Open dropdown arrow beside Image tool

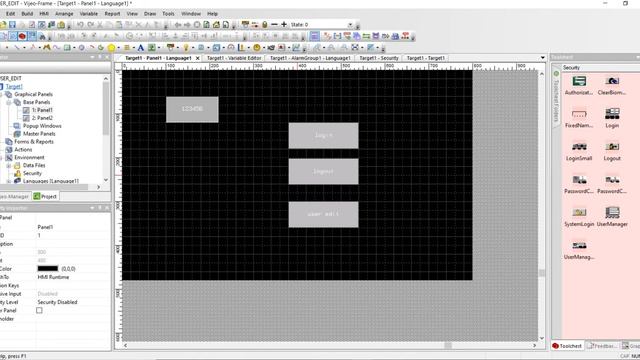159,48
